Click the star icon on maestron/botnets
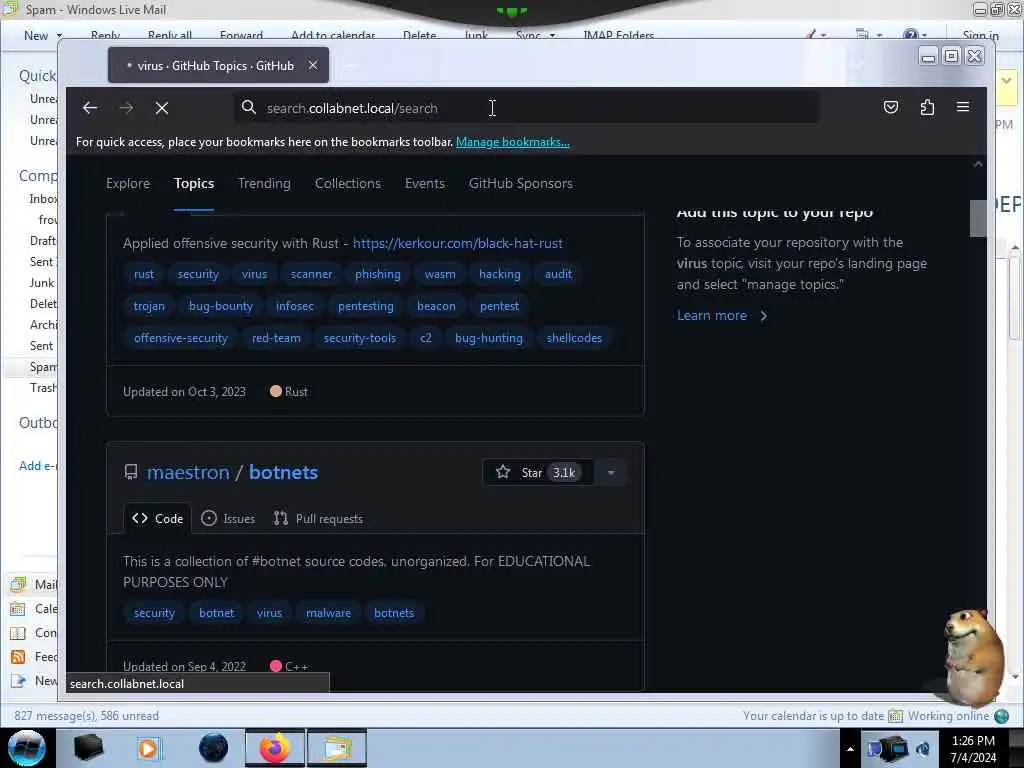 503,472
